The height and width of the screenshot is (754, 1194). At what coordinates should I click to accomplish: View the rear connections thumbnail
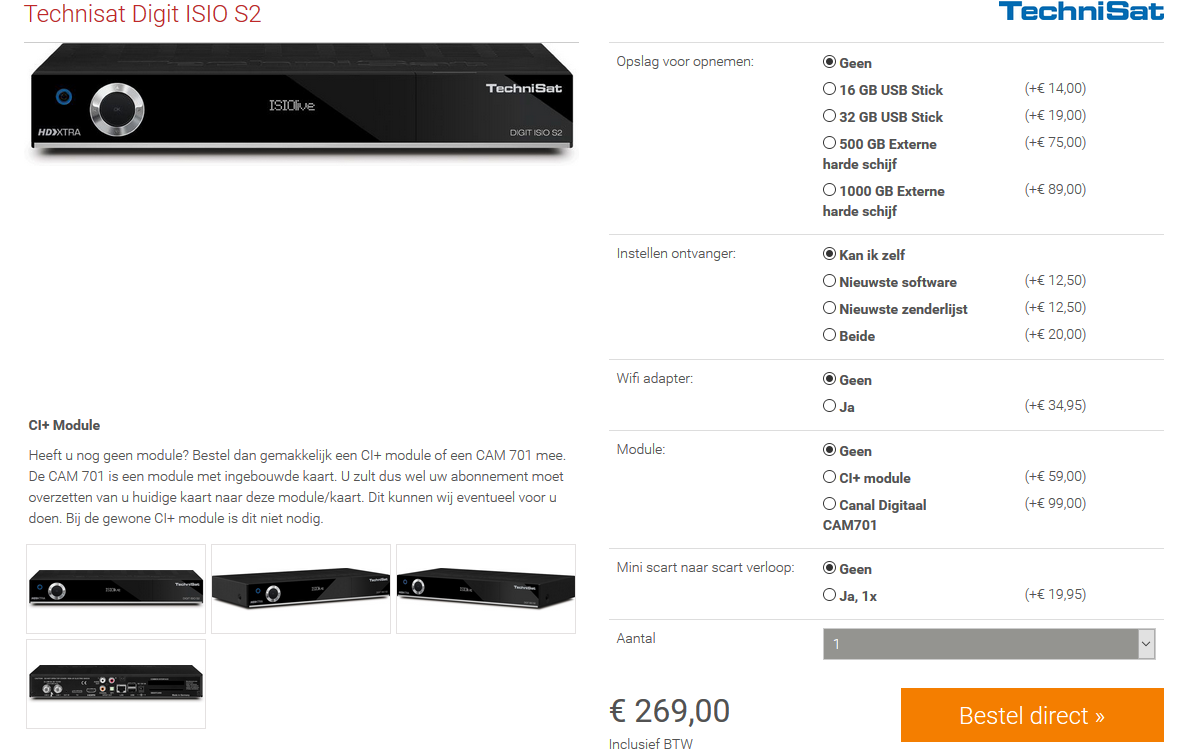tap(116, 684)
